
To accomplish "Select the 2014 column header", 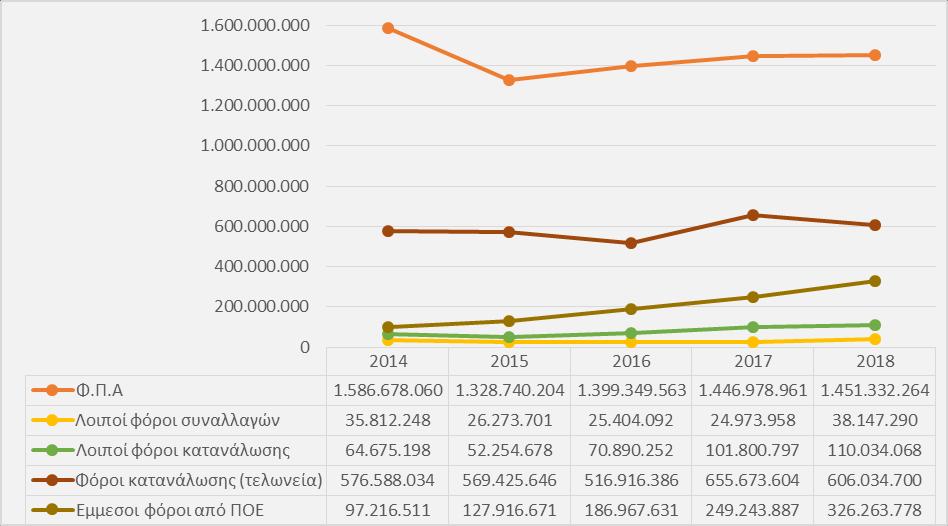I will tap(388, 362).
